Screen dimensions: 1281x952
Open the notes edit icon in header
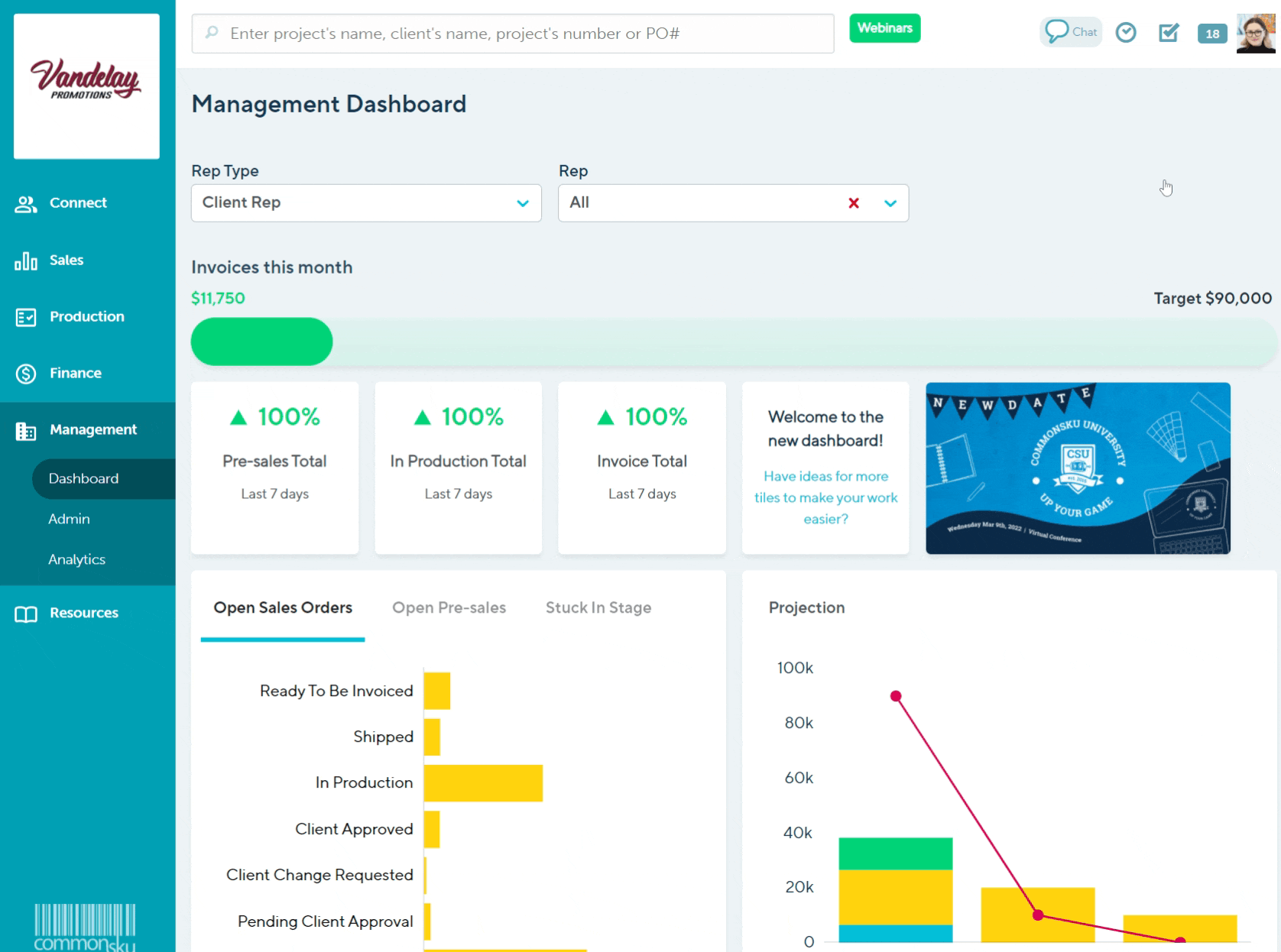(1168, 33)
